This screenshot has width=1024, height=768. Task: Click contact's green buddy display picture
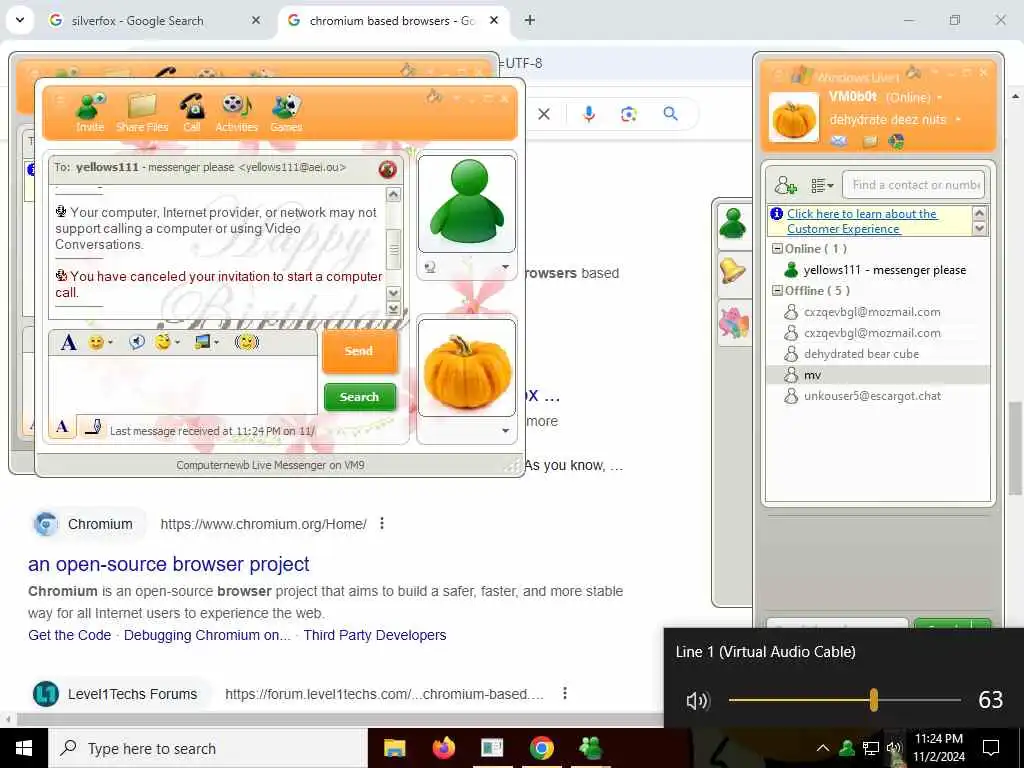tap(466, 203)
